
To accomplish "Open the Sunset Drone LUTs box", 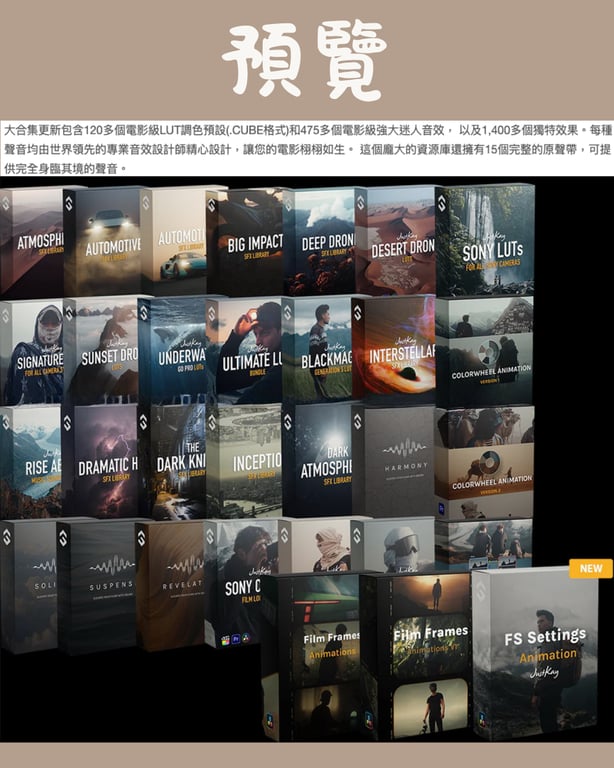I will [101, 351].
